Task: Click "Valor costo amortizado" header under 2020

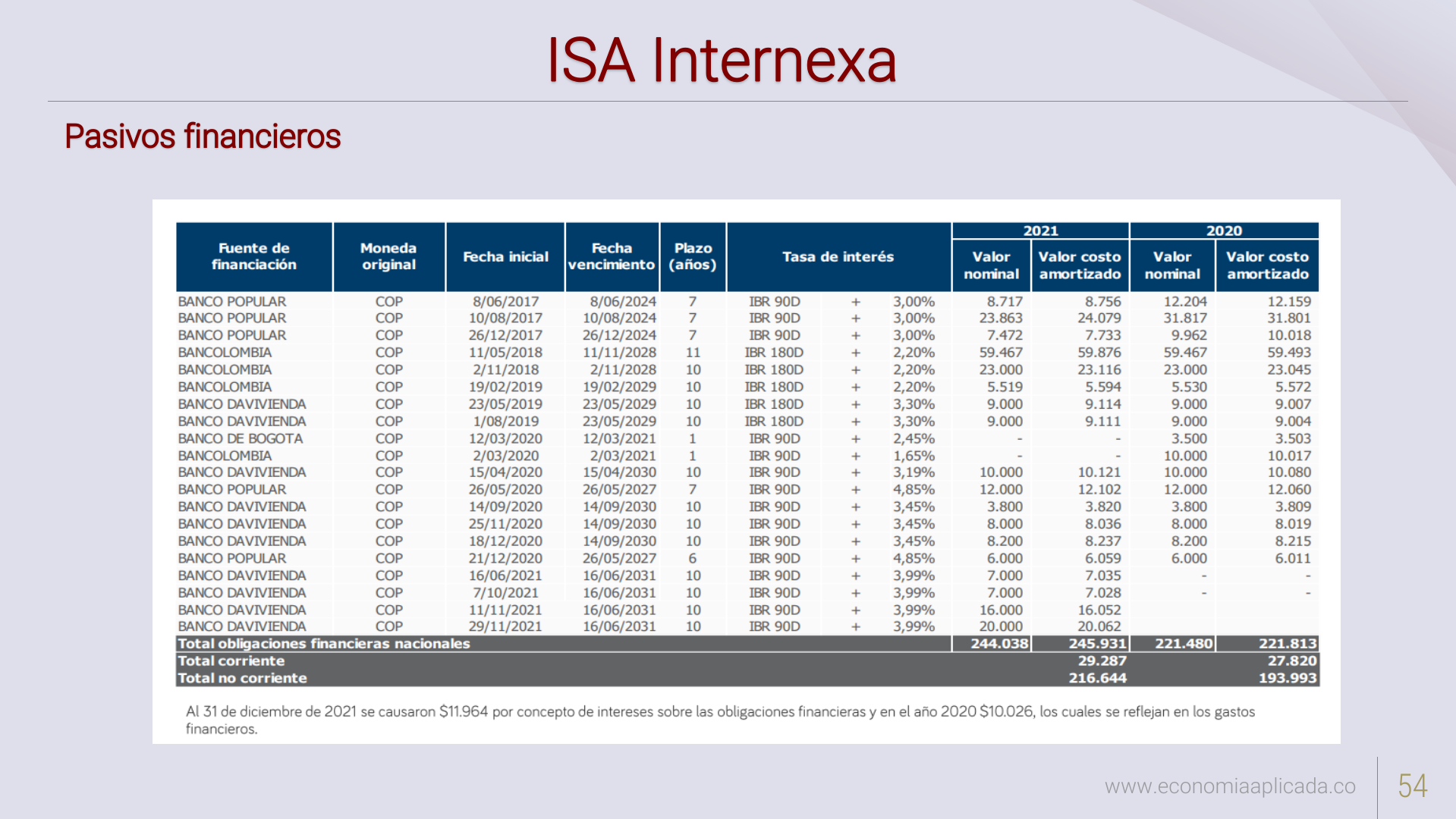Action: tap(1267, 265)
